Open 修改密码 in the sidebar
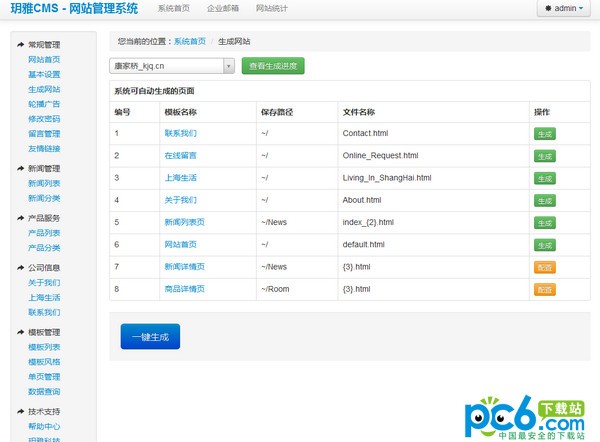This screenshot has width=600, height=442. (x=44, y=119)
